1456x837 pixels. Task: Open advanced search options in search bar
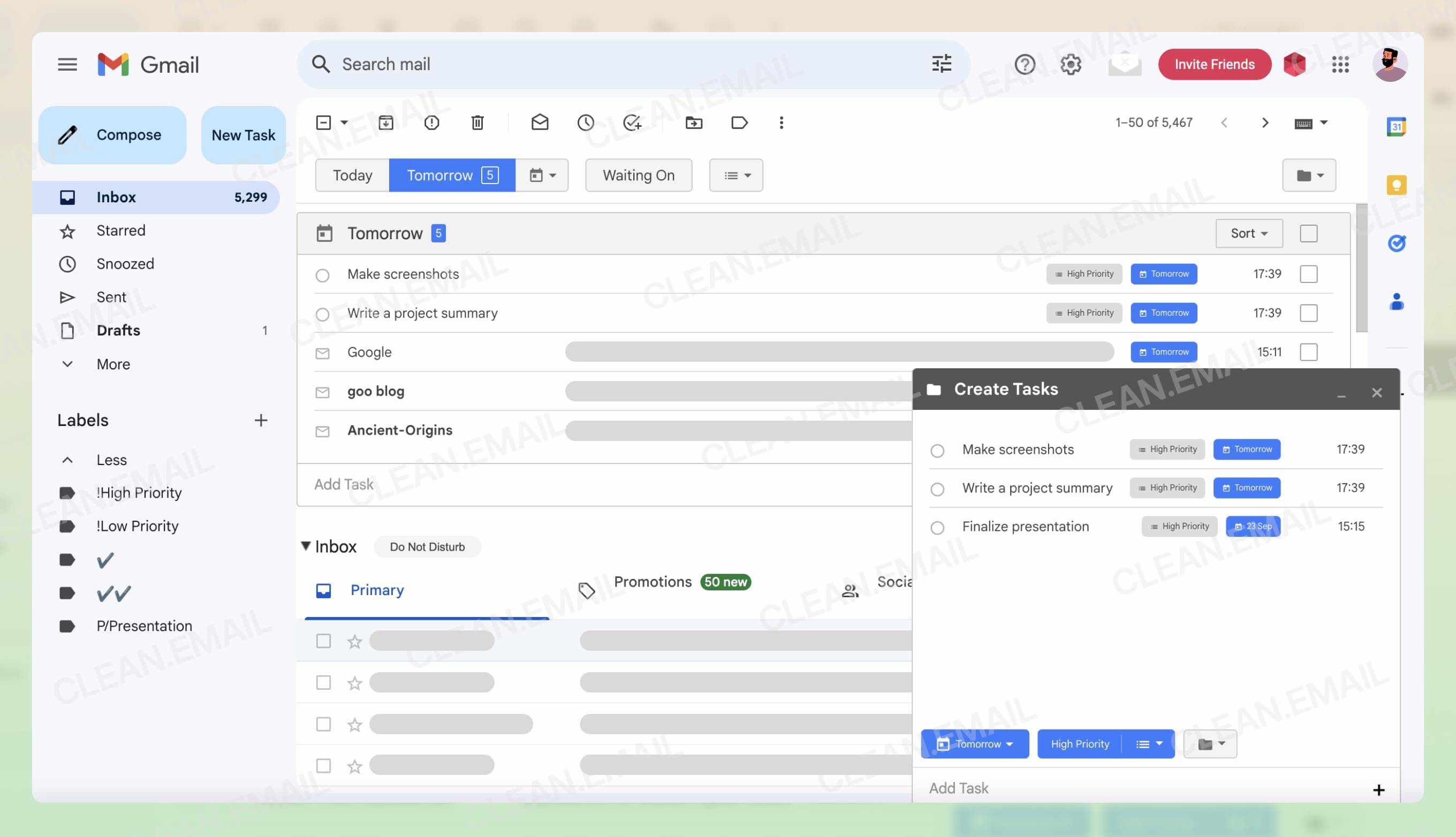(942, 64)
